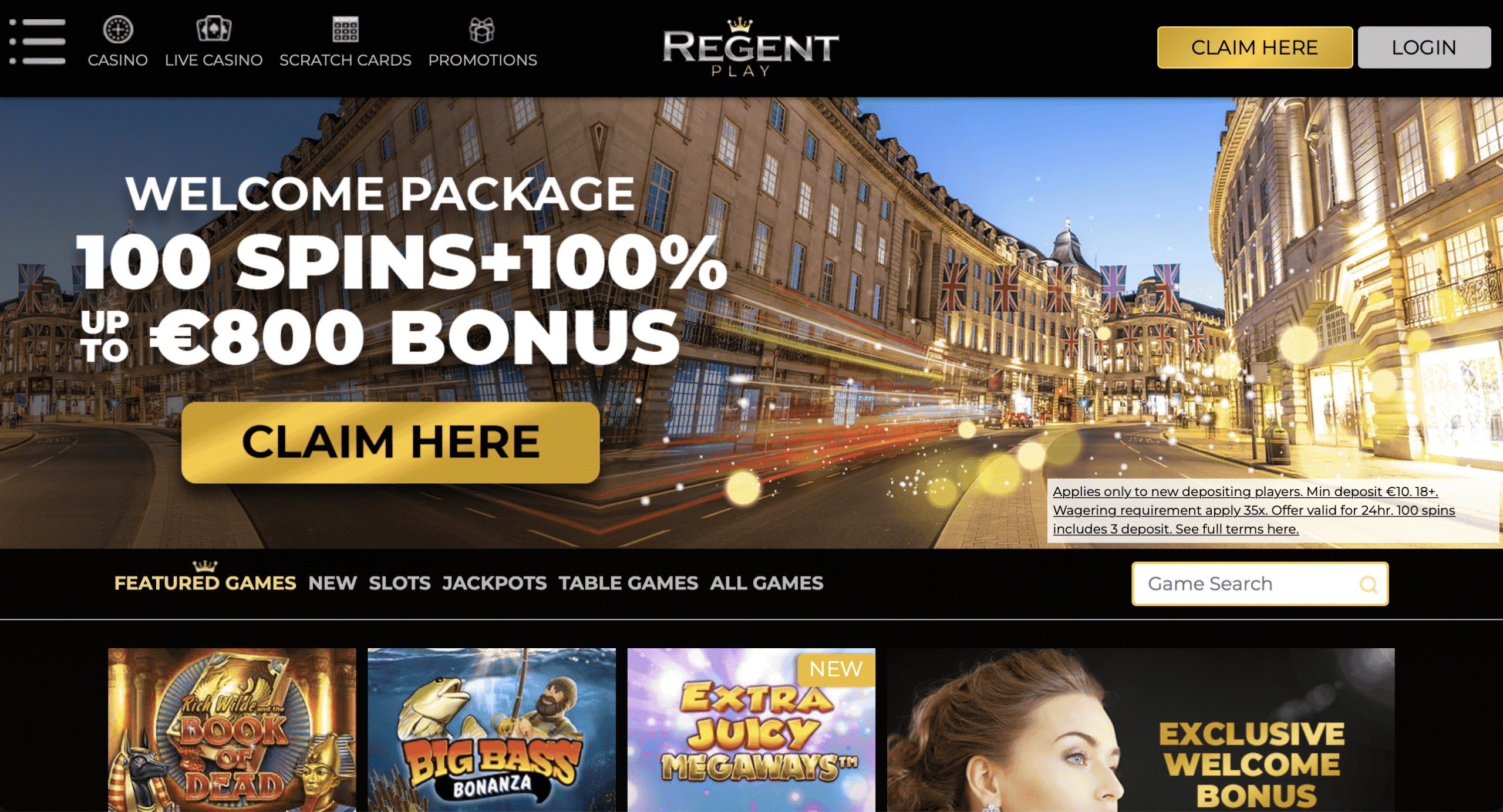Switch to the Slots tab

tap(400, 583)
